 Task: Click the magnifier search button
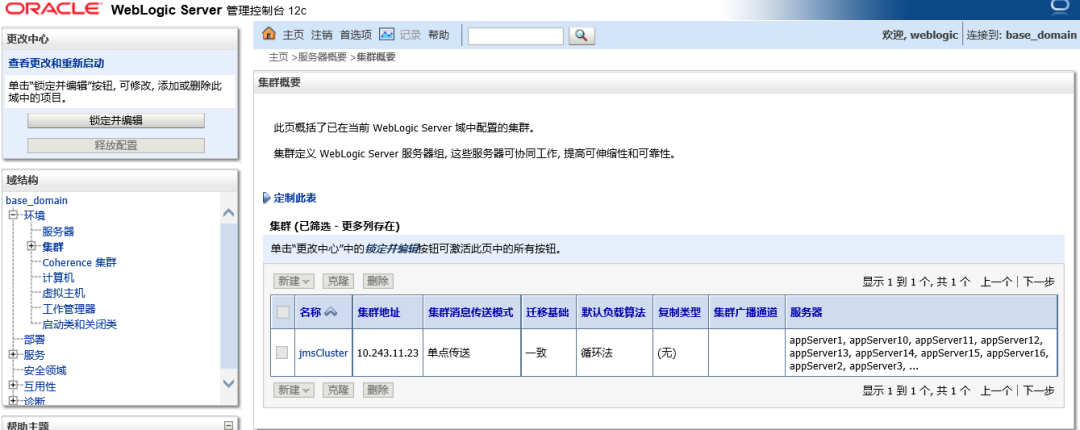click(x=581, y=36)
